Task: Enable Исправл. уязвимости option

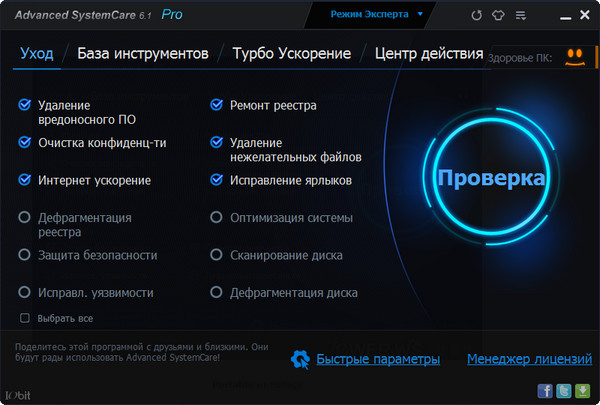Action: 24,292
